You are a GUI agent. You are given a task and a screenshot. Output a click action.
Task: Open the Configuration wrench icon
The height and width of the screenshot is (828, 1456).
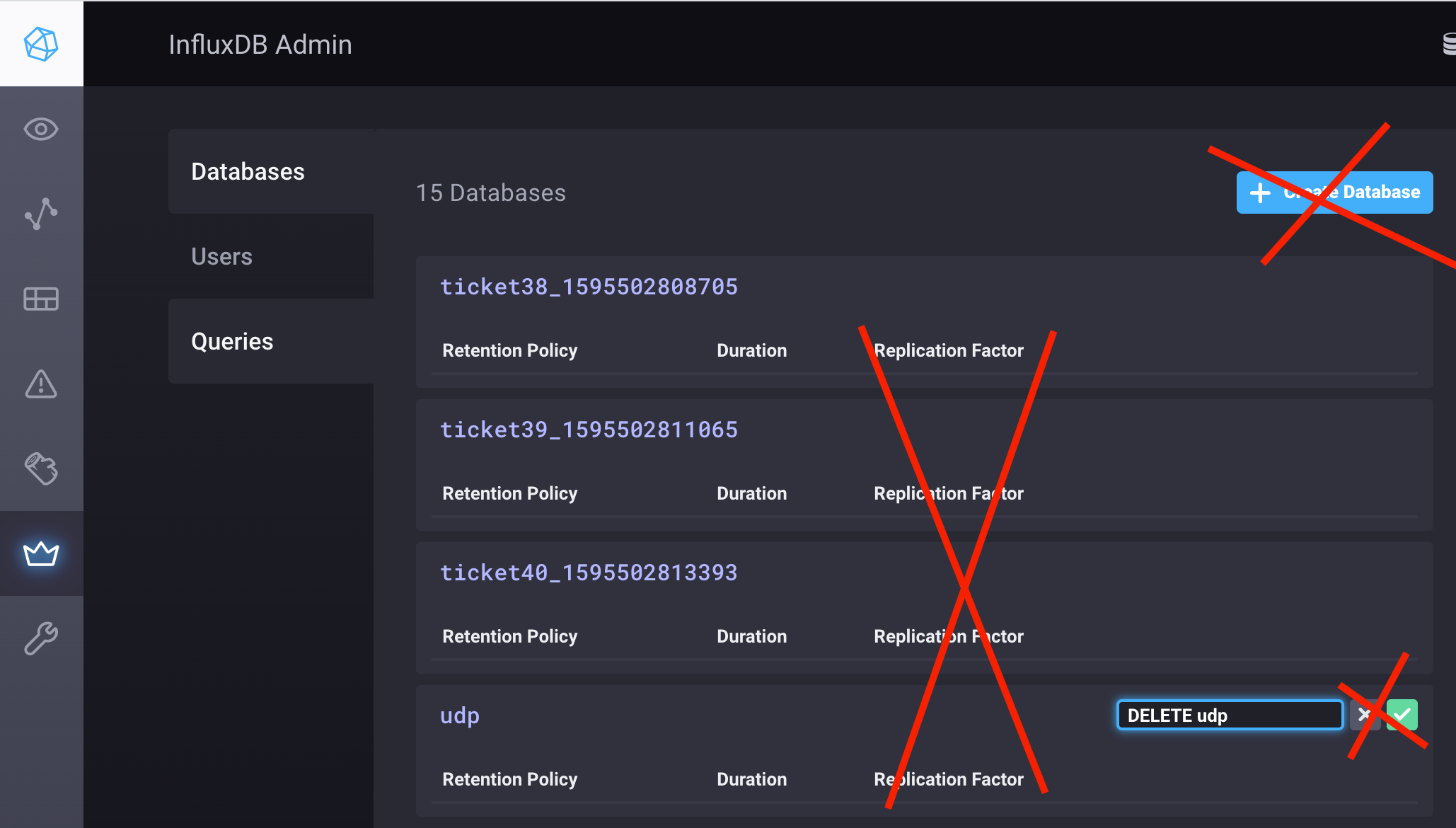tap(41, 637)
